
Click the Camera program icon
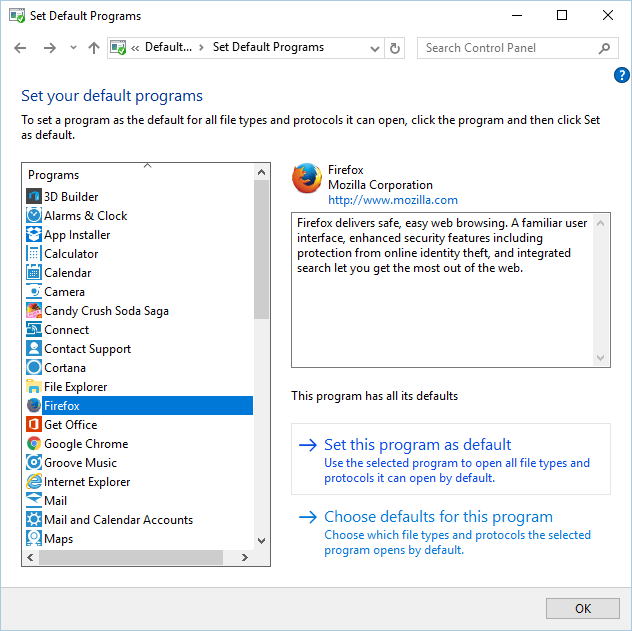click(34, 291)
